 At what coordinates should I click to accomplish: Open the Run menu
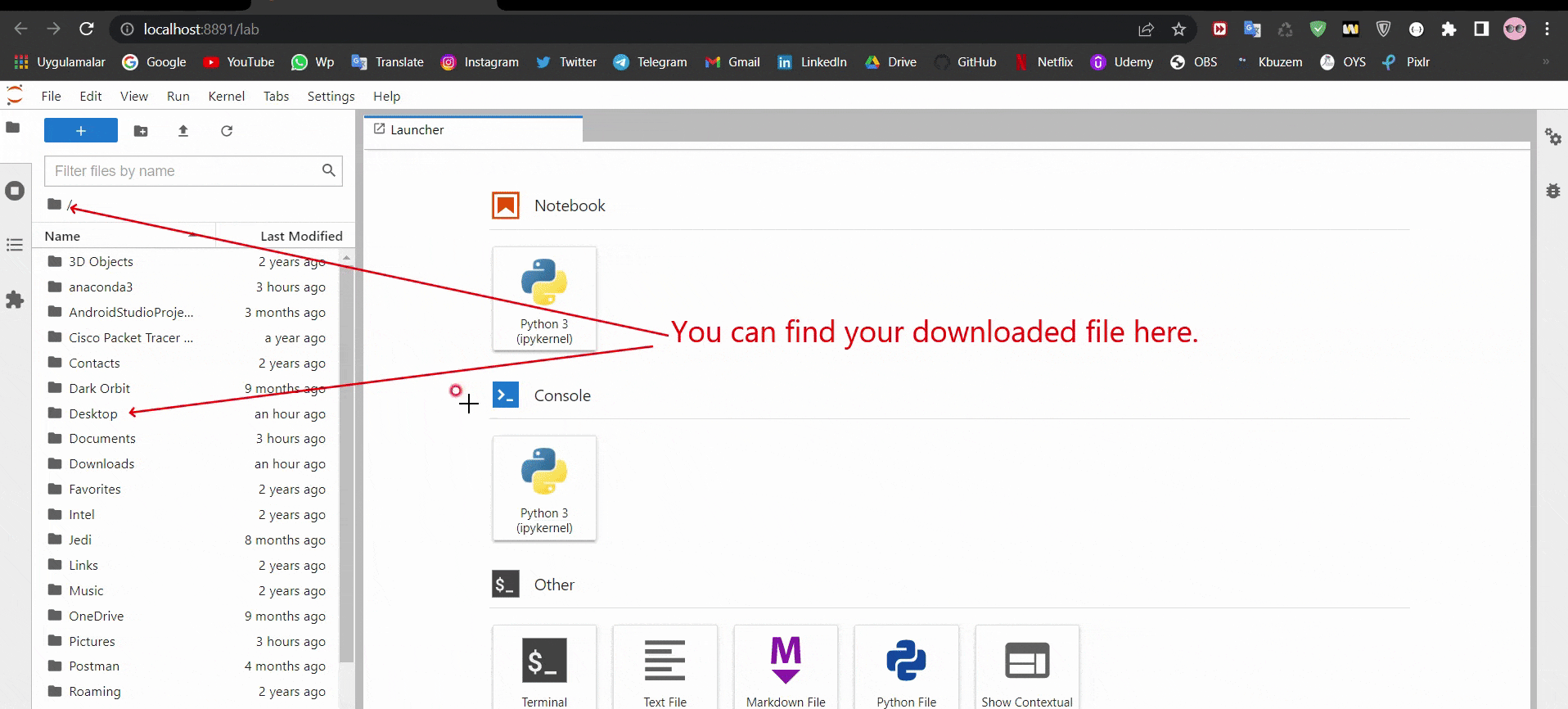tap(178, 97)
